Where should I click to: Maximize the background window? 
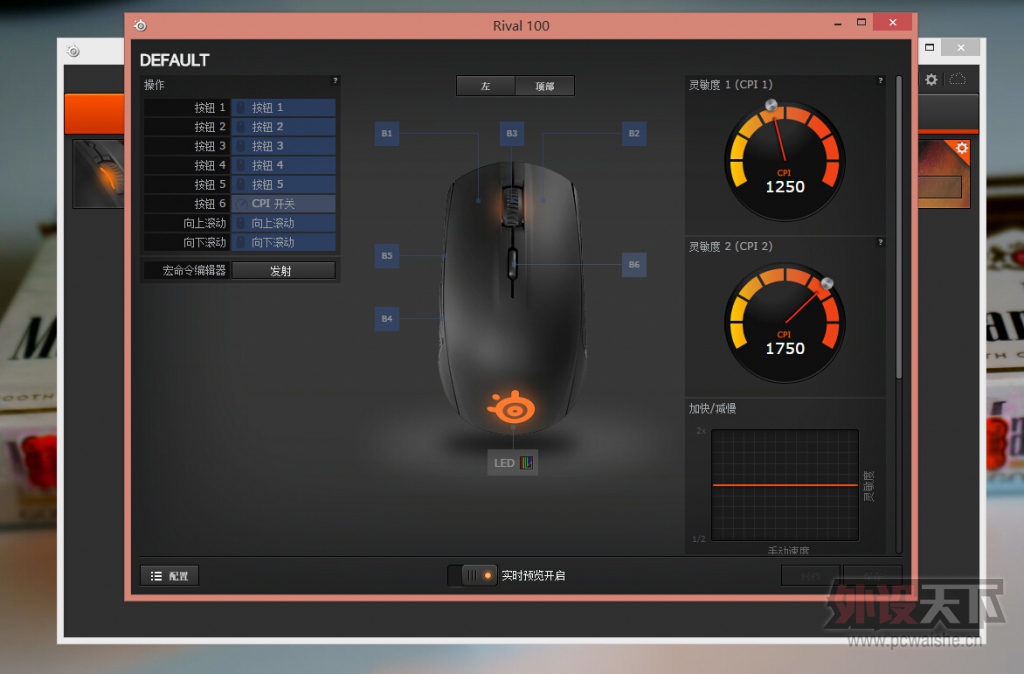click(930, 47)
